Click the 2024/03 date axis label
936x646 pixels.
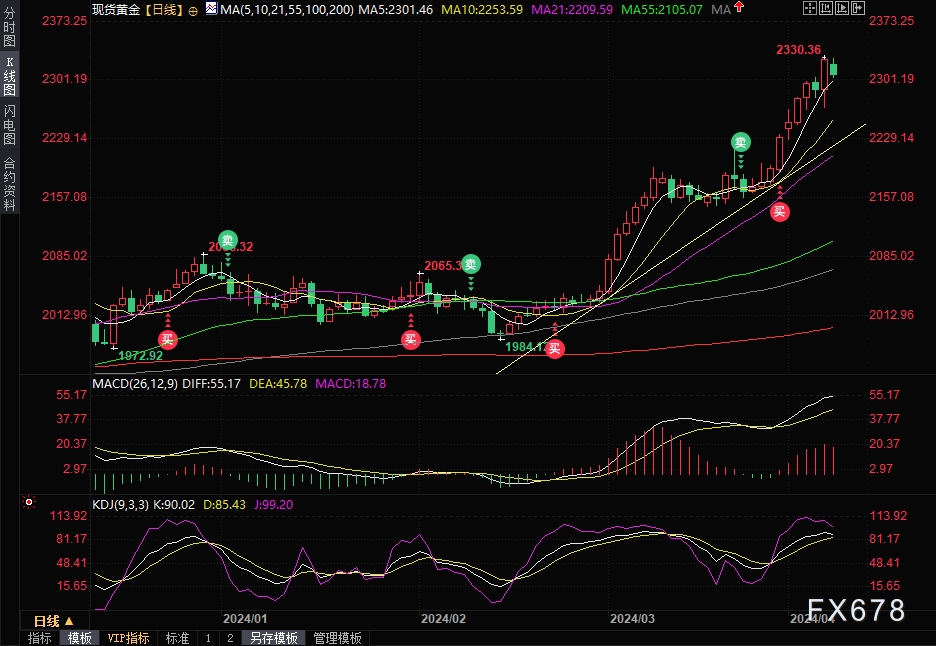(632, 619)
